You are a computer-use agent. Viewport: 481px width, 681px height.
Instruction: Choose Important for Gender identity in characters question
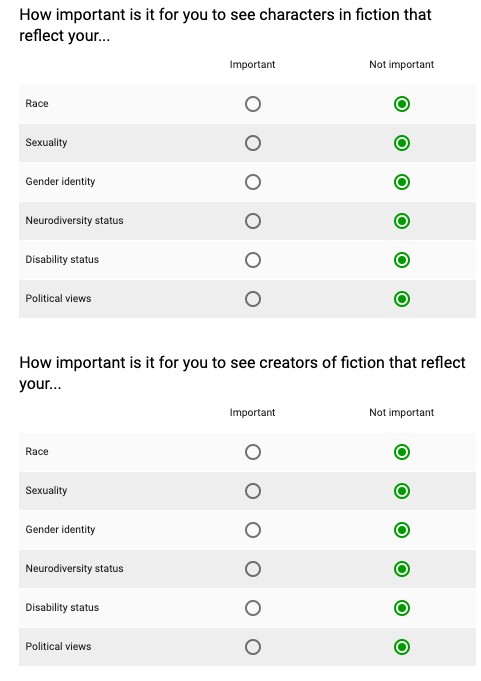click(x=253, y=182)
